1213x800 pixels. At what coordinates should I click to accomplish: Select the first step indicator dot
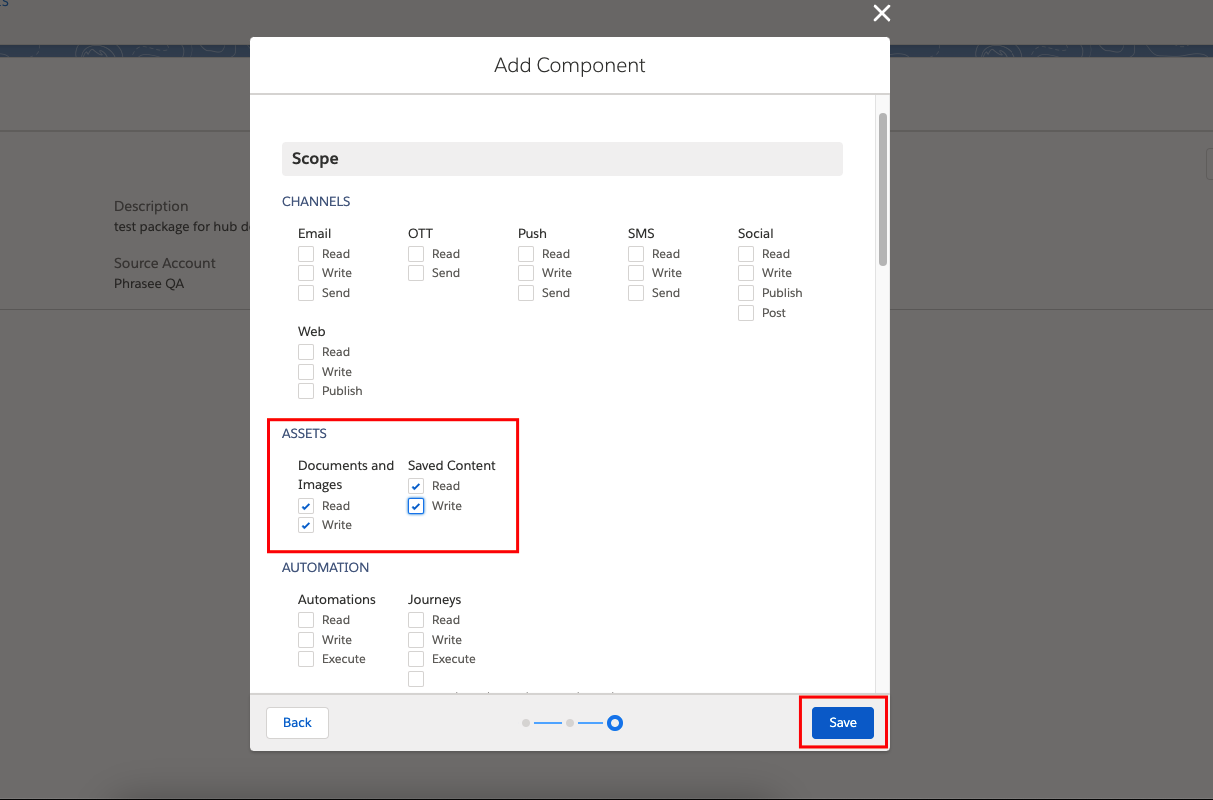click(x=527, y=722)
